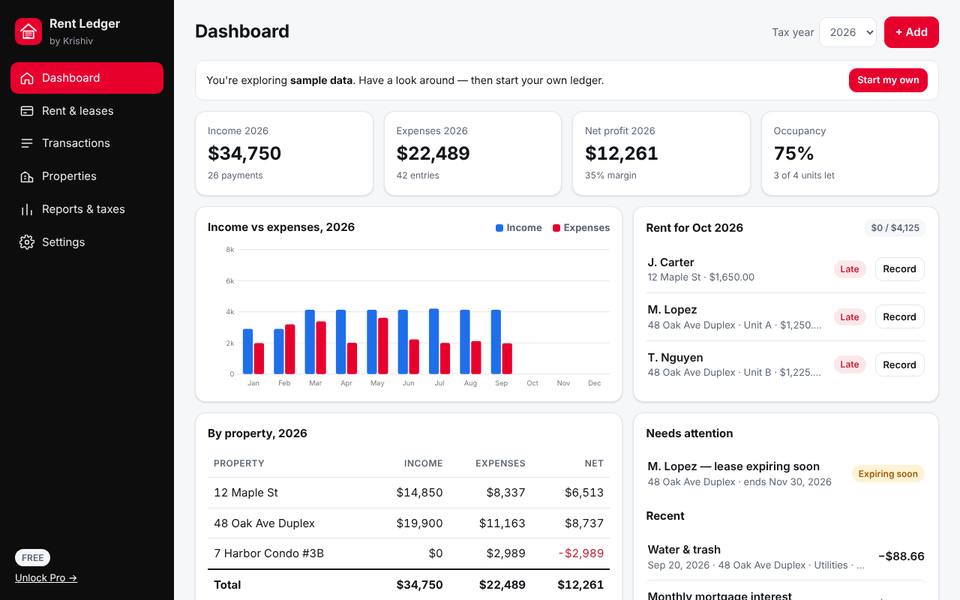Click the Transactions list icon
The width and height of the screenshot is (960, 600).
tap(26, 143)
